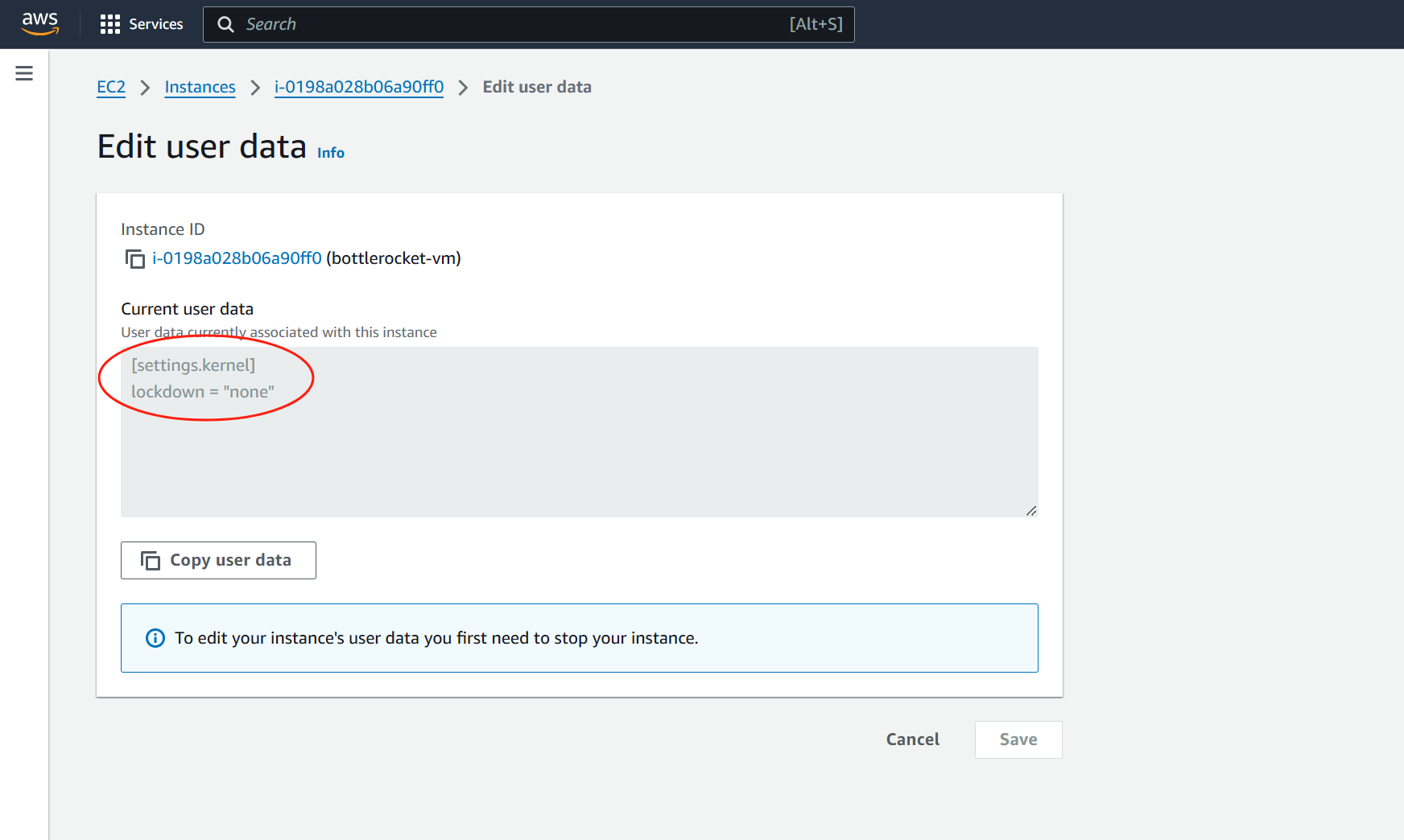Open the AWS console home logo
Image resolution: width=1404 pixels, height=840 pixels.
pyautogui.click(x=40, y=23)
